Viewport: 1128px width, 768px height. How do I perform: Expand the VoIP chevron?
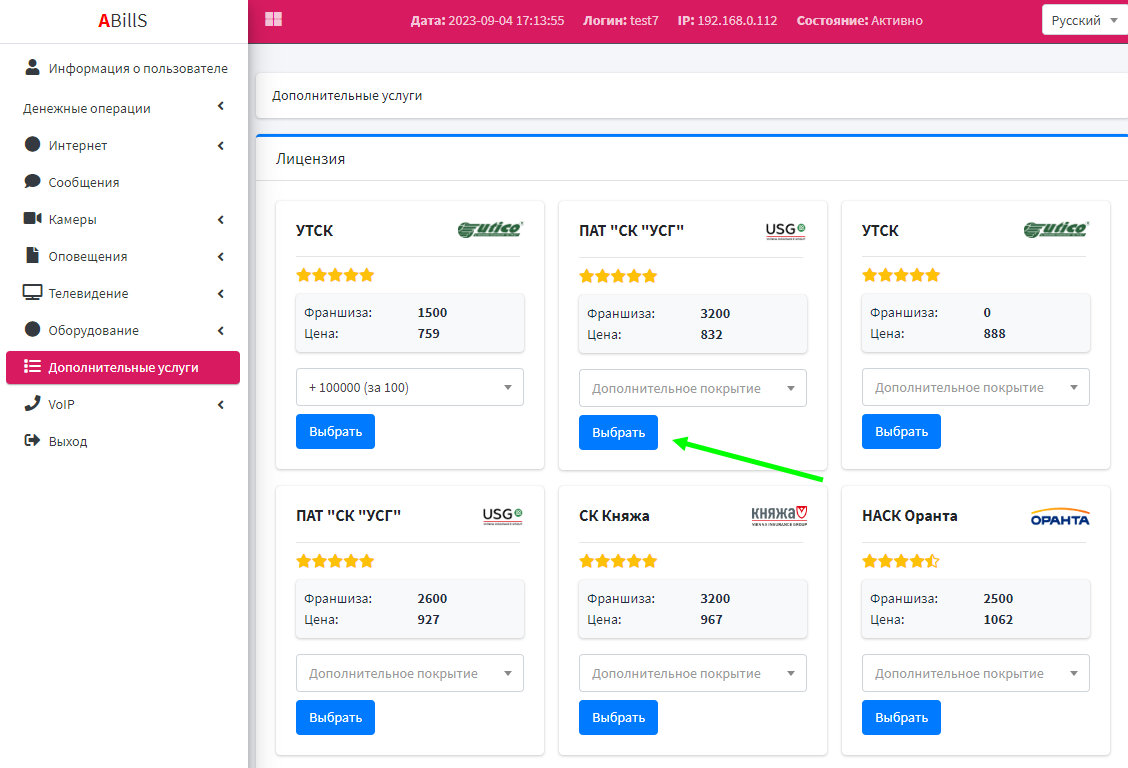(x=221, y=405)
